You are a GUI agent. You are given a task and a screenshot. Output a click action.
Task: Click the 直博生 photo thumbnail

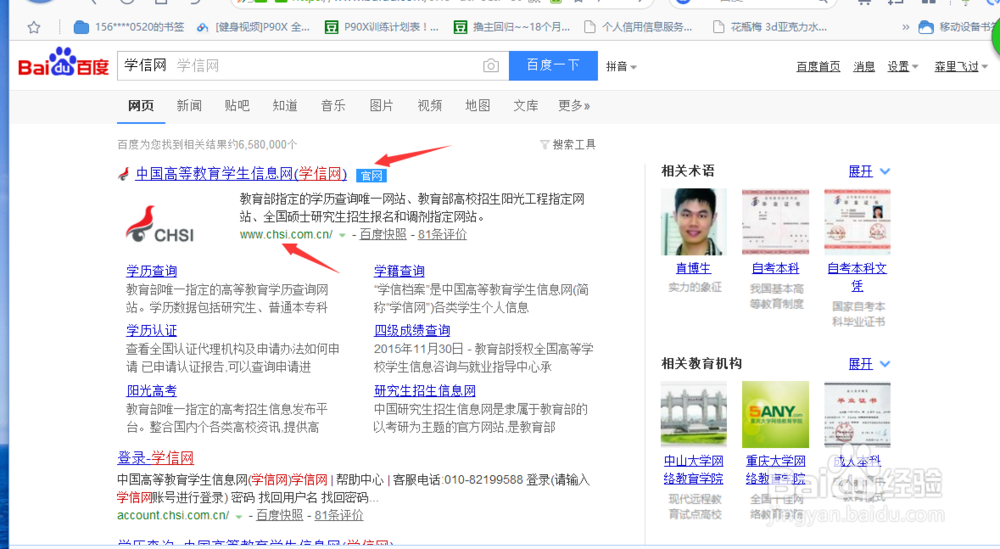point(694,222)
